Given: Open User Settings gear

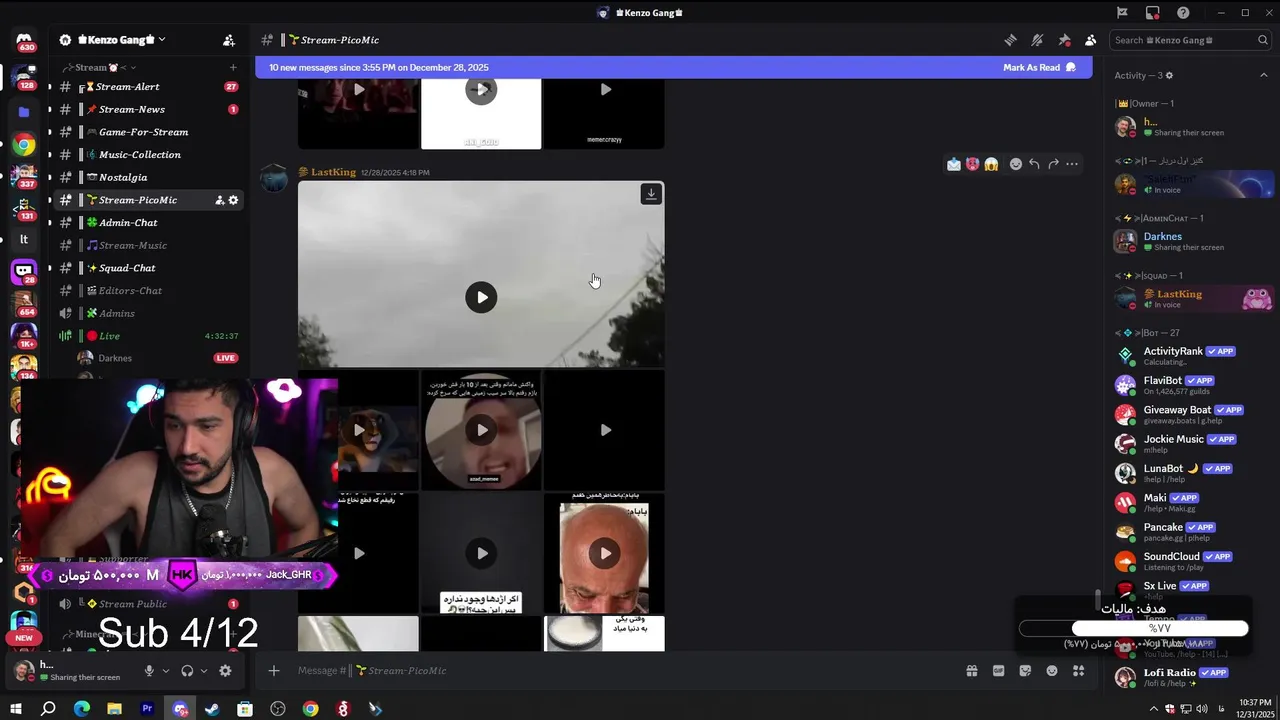Looking at the screenshot, I should click(x=225, y=671).
